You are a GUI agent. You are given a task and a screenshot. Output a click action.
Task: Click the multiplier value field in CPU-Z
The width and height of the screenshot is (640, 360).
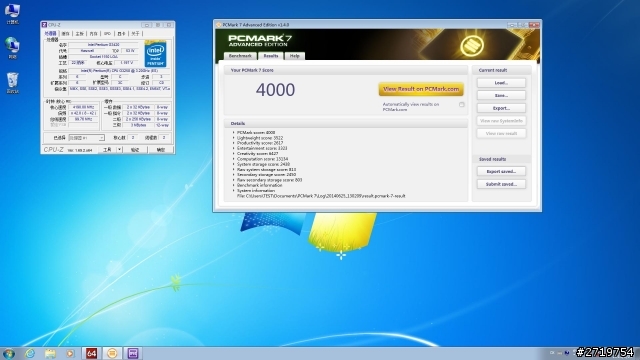click(83, 113)
